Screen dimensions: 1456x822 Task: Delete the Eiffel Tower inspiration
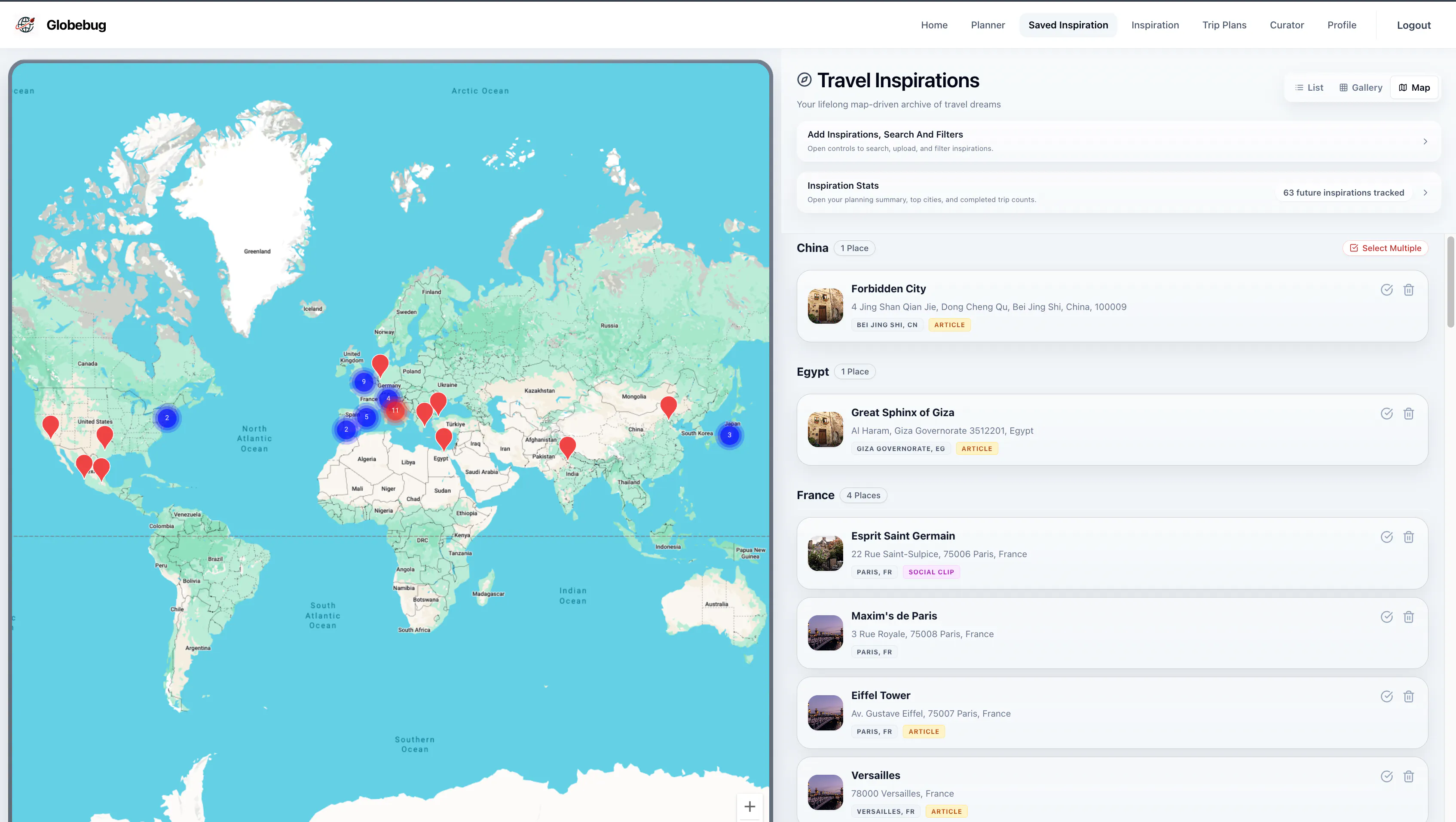point(1409,696)
